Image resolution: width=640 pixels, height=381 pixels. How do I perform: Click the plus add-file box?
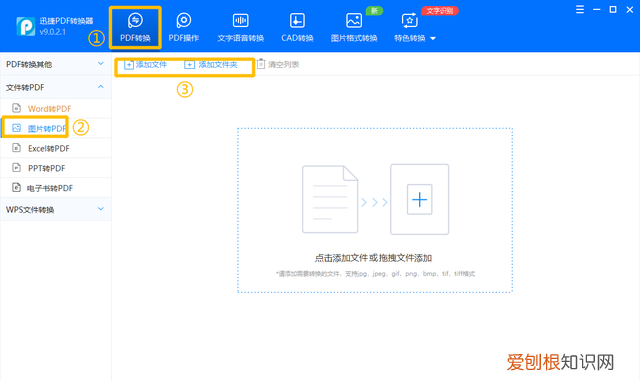pyautogui.click(x=420, y=199)
